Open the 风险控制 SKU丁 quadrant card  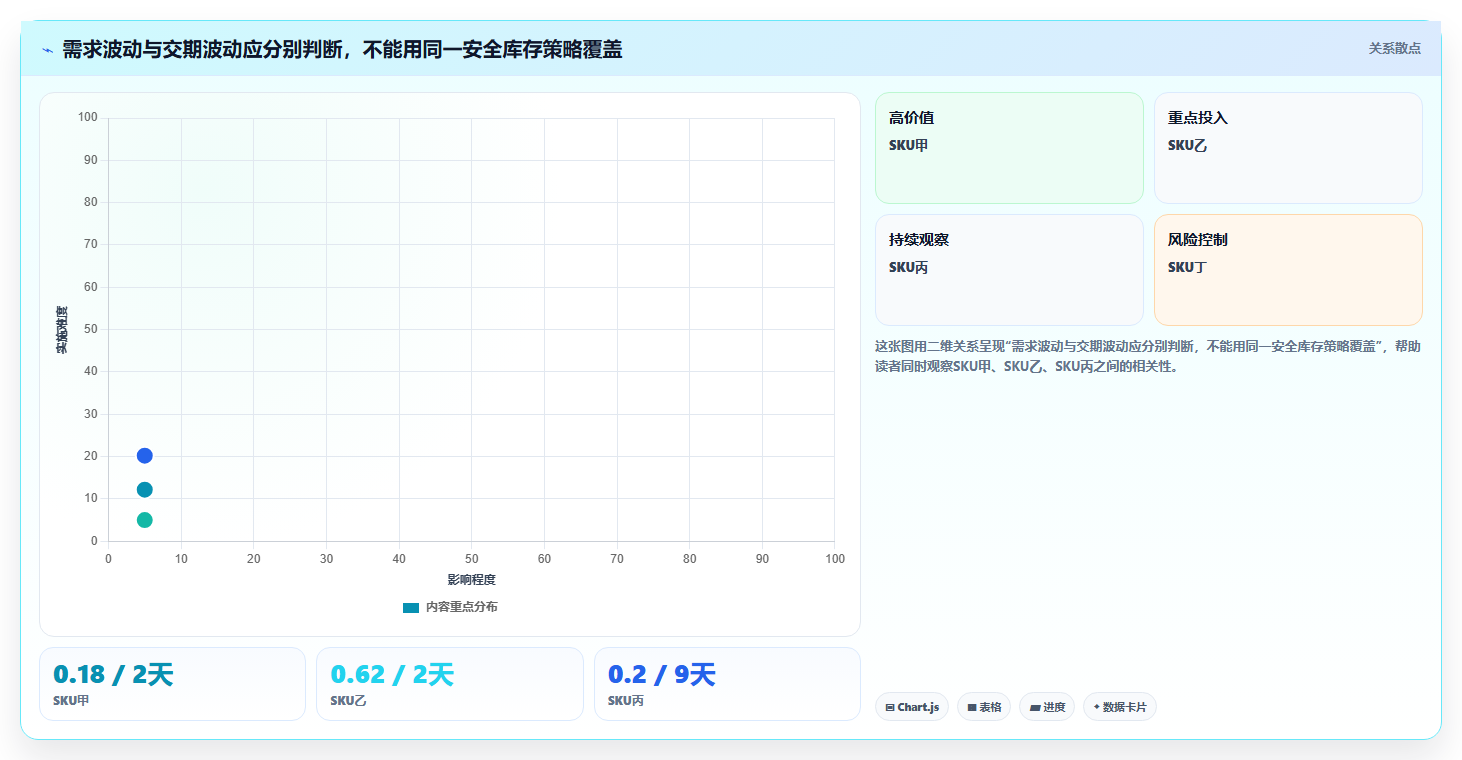pyautogui.click(x=1288, y=270)
